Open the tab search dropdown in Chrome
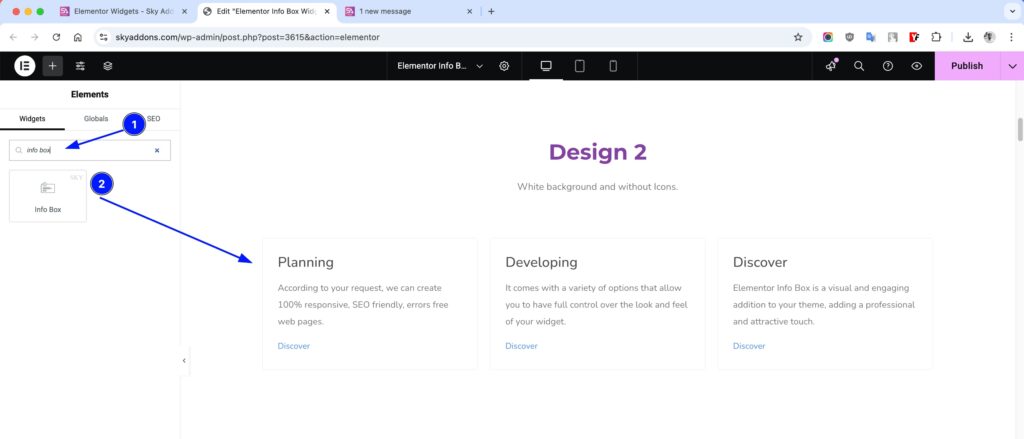Viewport: 1024px width, 439px height. 1011,11
